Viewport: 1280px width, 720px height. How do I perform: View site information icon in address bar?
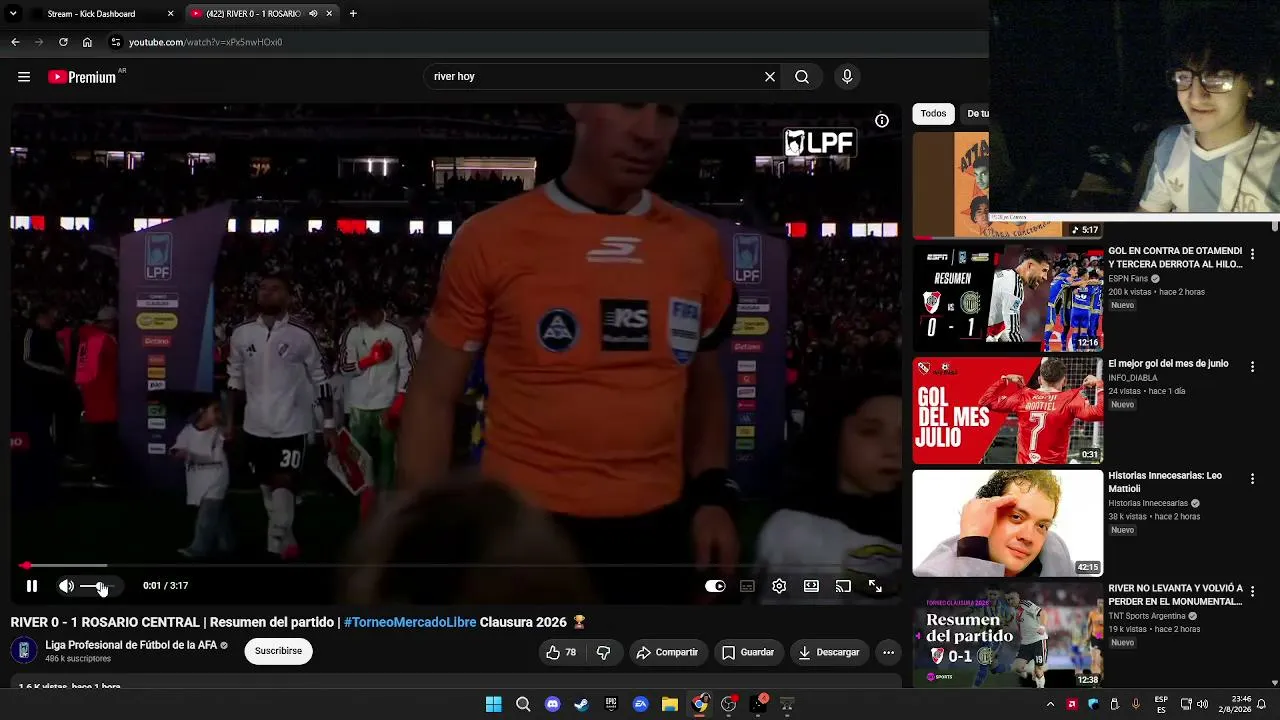coord(116,42)
